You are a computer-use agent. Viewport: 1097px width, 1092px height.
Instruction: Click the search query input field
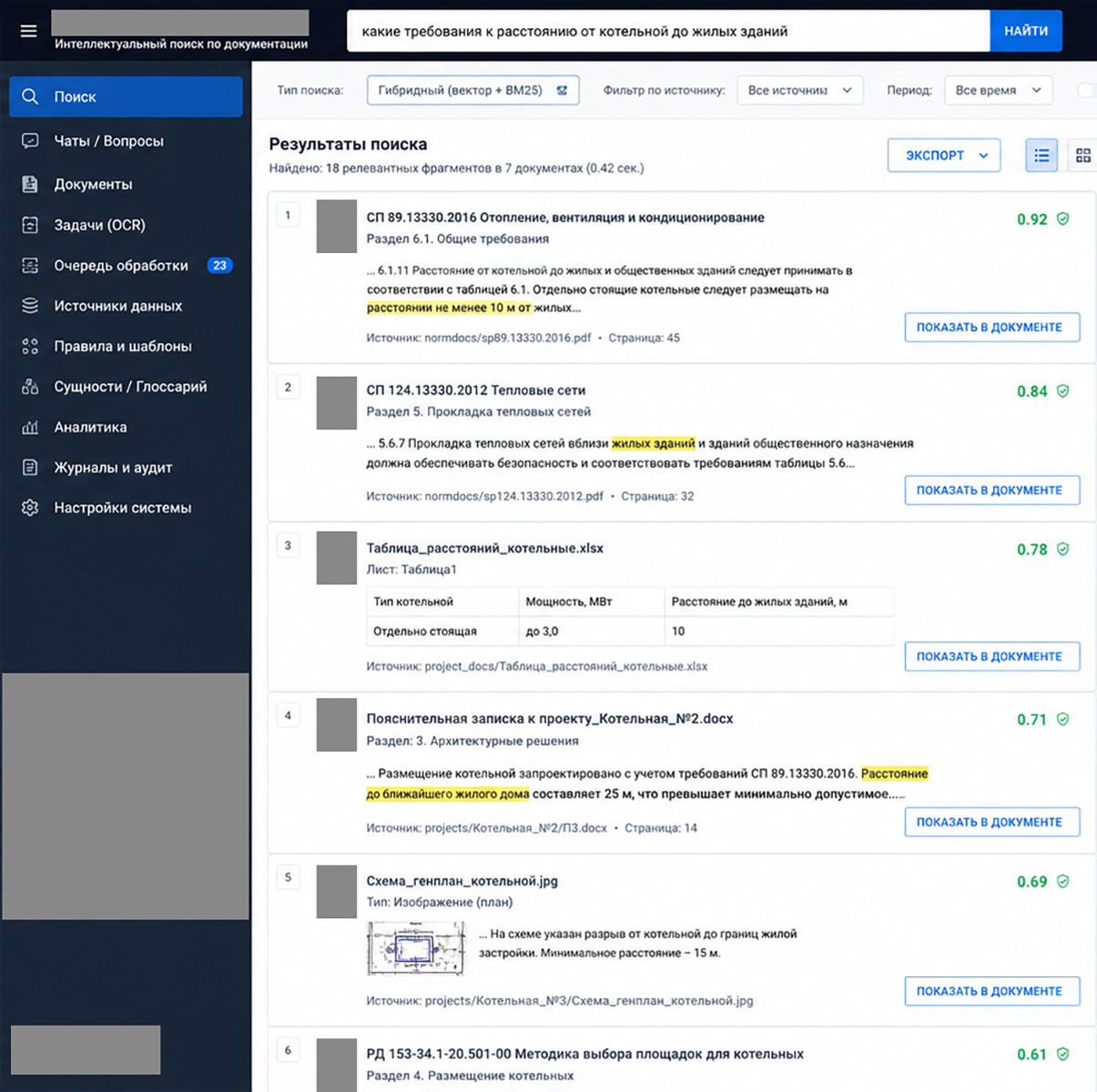click(668, 31)
